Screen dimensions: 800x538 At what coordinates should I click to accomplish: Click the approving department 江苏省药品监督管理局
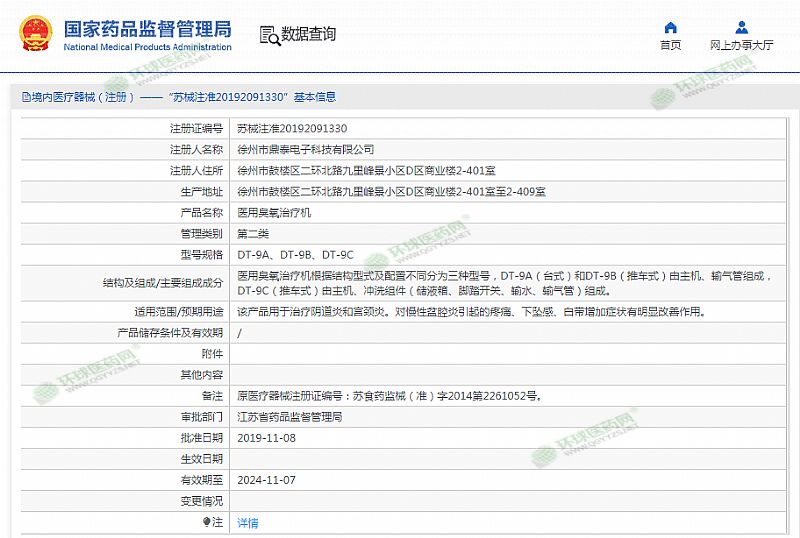click(289, 417)
